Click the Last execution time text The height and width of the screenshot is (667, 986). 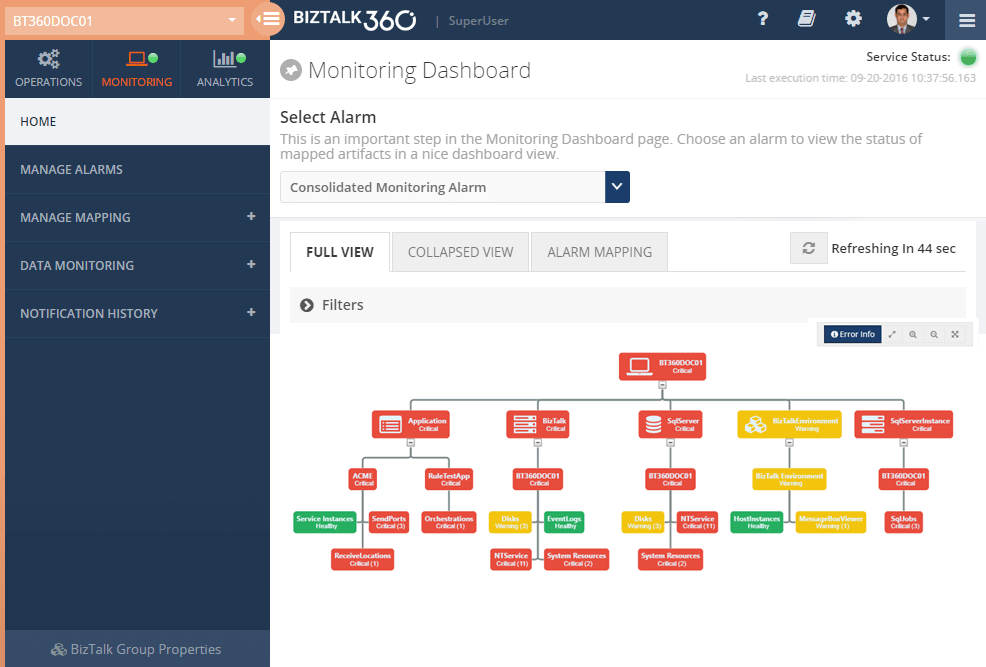coord(860,78)
